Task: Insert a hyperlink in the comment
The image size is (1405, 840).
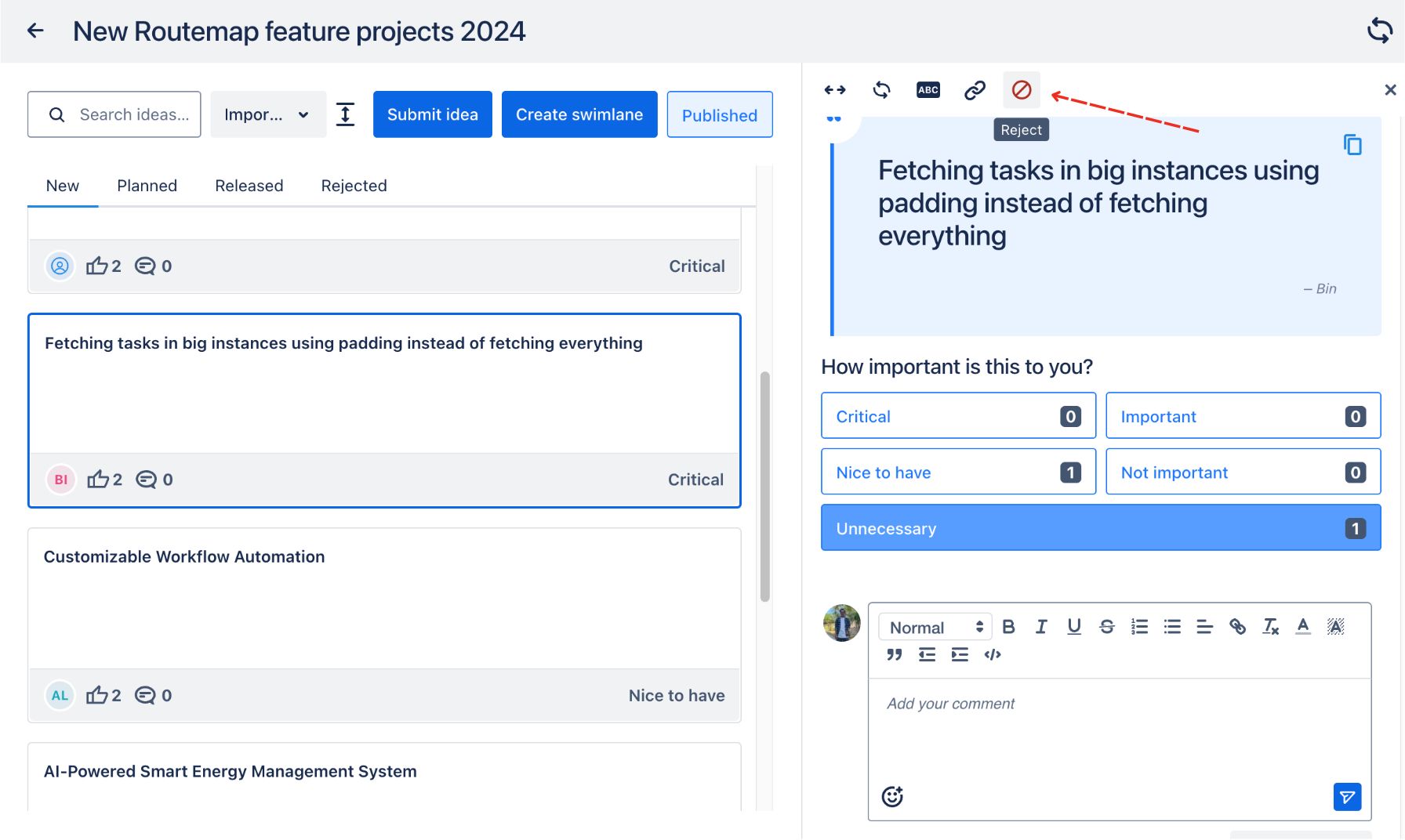Action: 1237,627
